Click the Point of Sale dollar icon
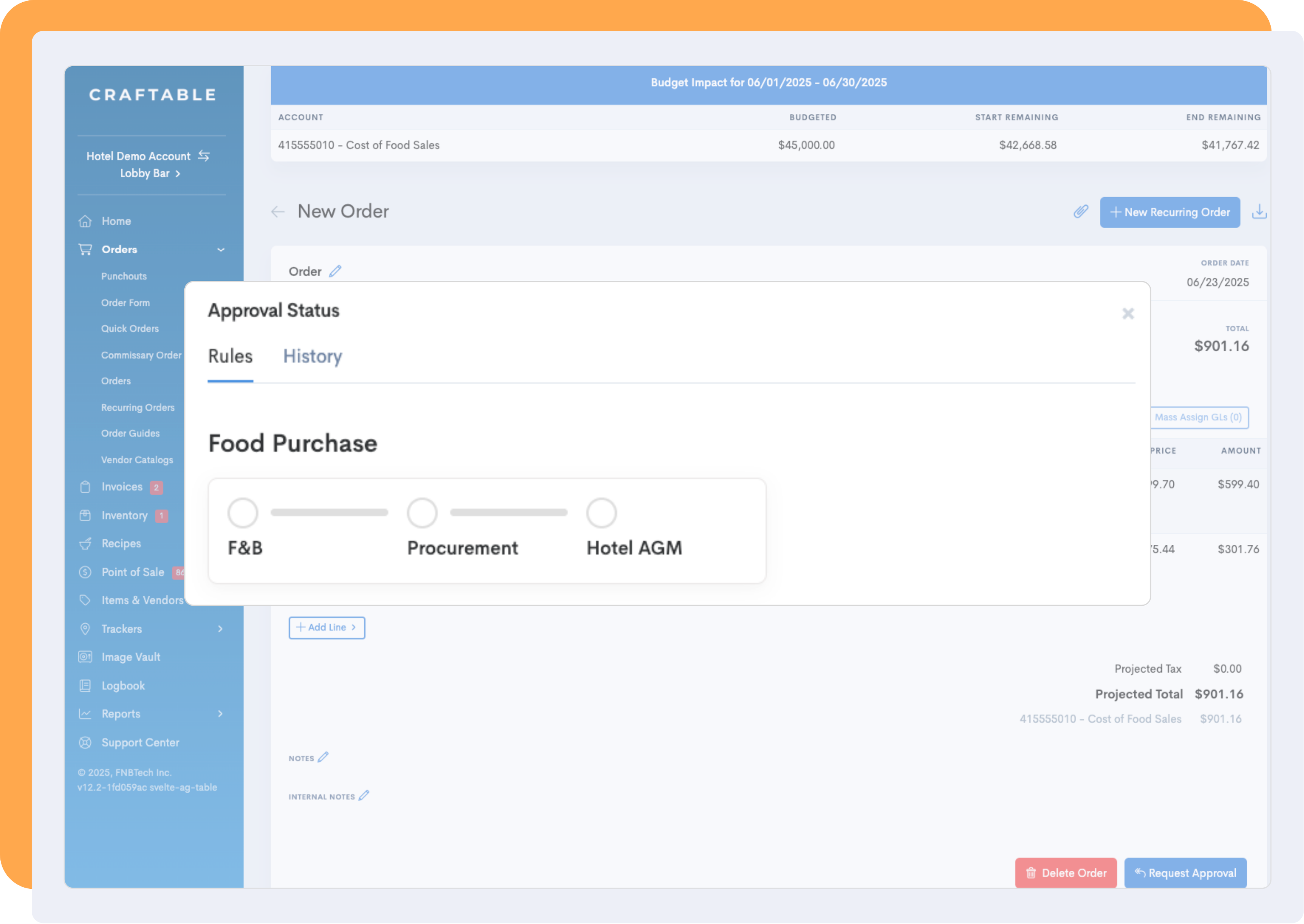Image resolution: width=1304 pixels, height=924 pixels. pyautogui.click(x=85, y=572)
